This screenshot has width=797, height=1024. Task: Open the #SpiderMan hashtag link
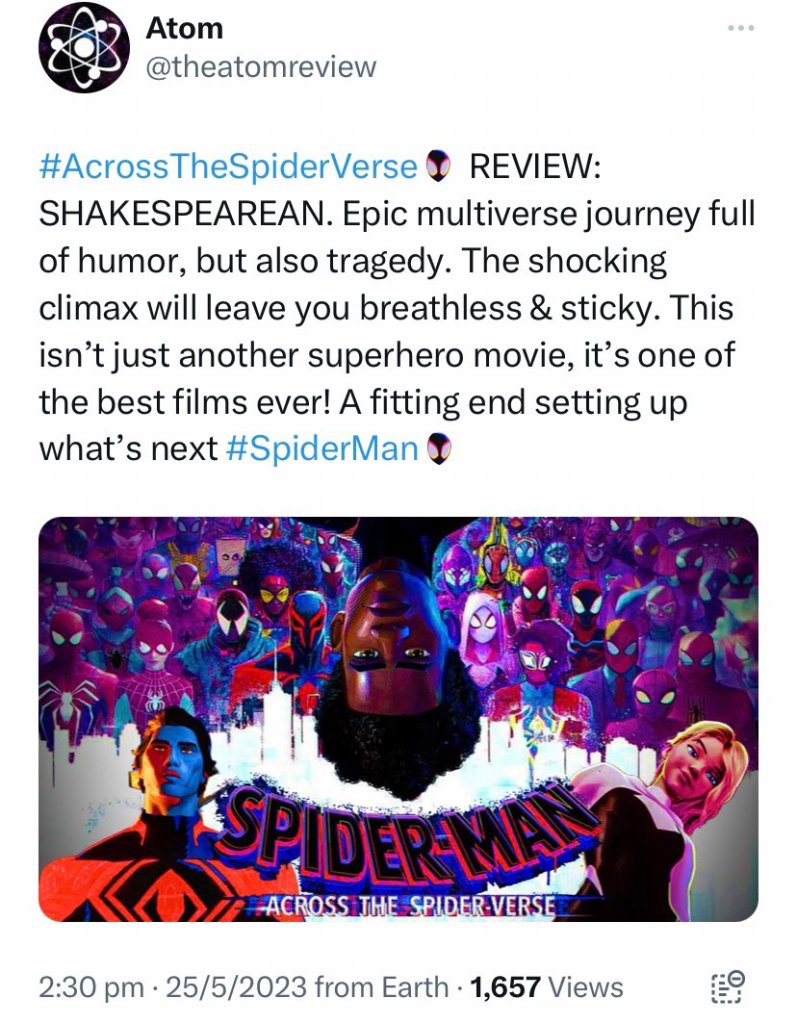322,449
